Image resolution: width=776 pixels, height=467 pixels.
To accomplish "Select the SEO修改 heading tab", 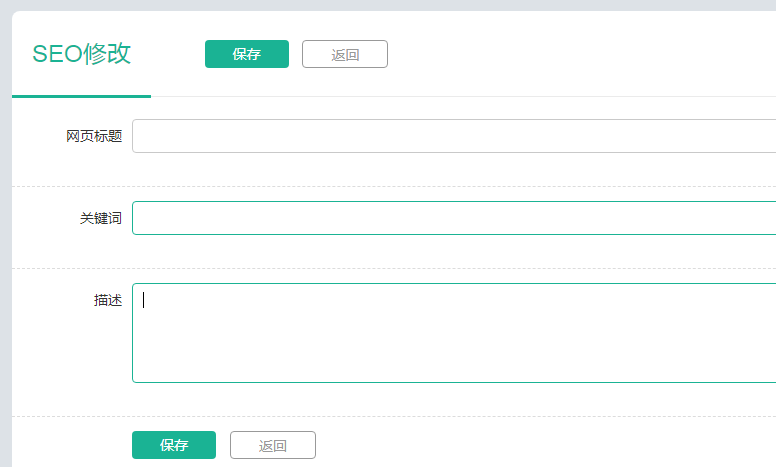I will click(82, 53).
